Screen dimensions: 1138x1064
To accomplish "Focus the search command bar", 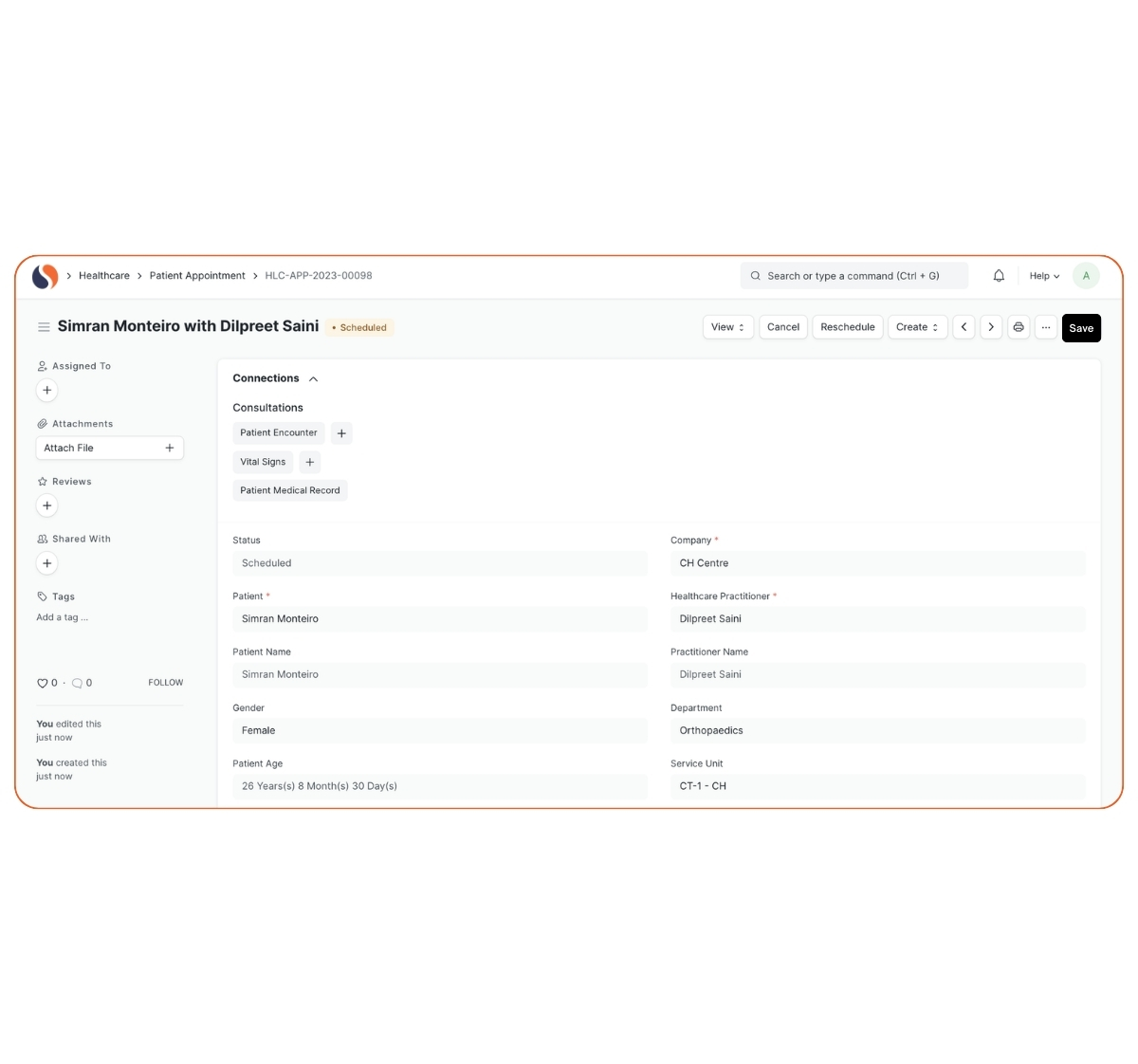I will click(x=853, y=276).
